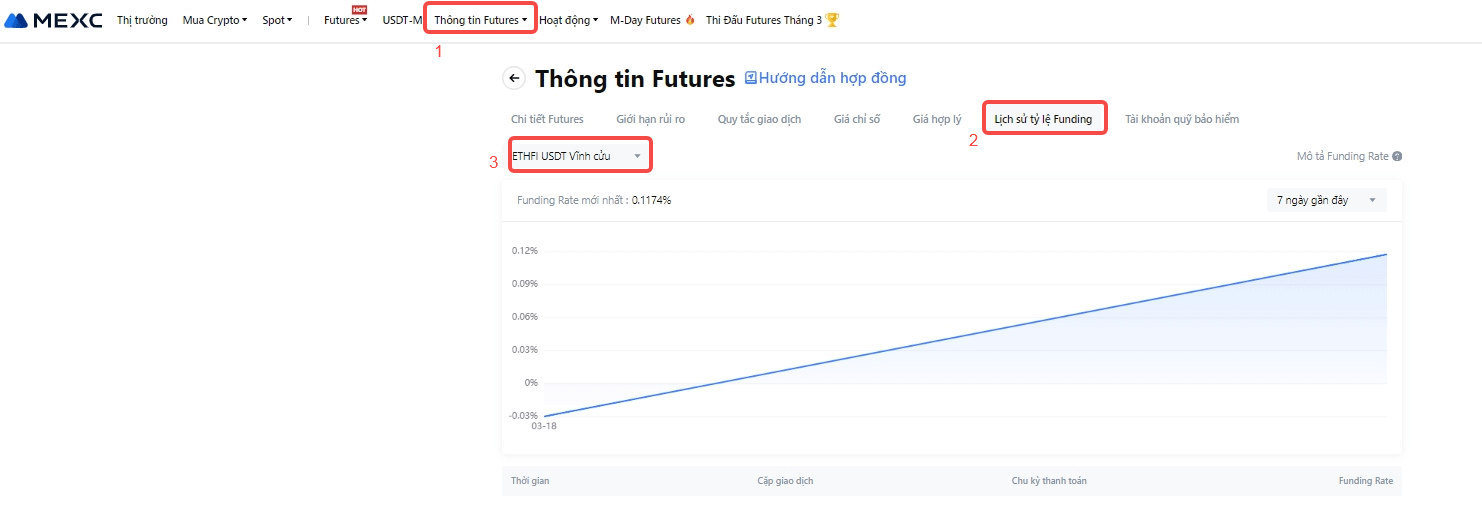Expand the Spot menu
Viewport: 1482px width, 508px height.
(277, 20)
